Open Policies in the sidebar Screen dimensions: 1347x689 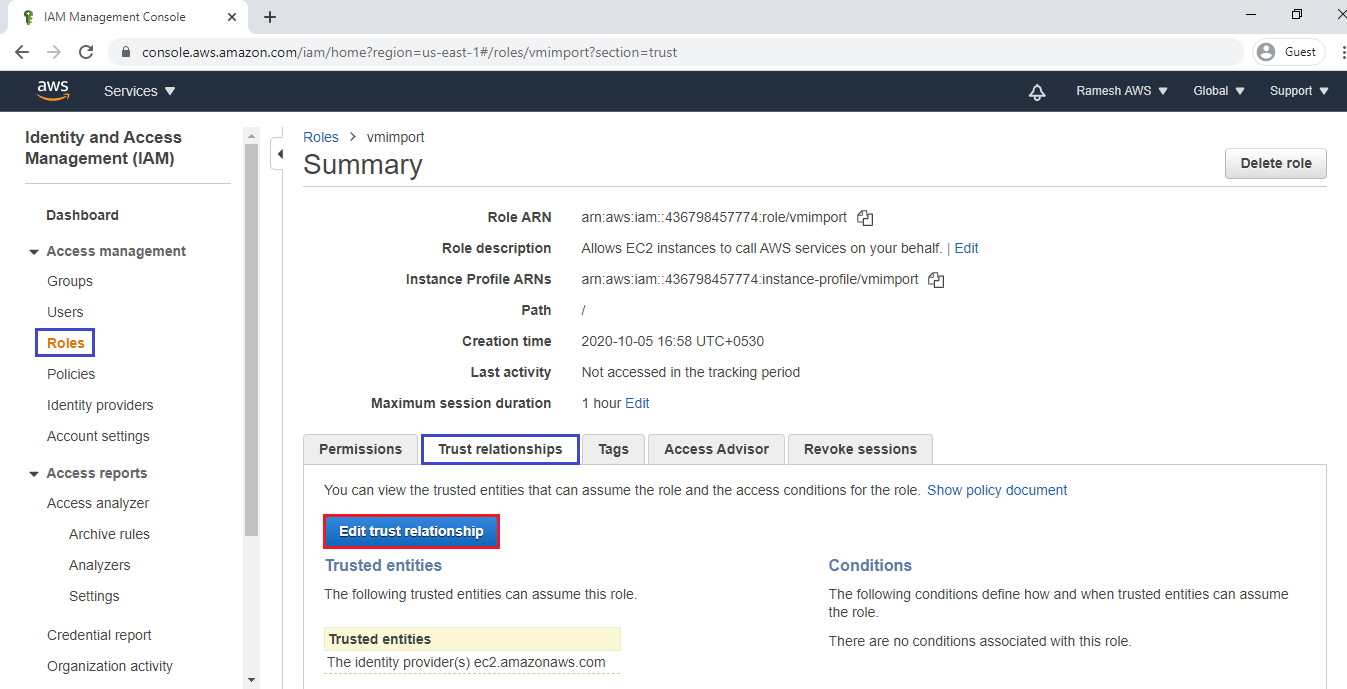tap(71, 374)
